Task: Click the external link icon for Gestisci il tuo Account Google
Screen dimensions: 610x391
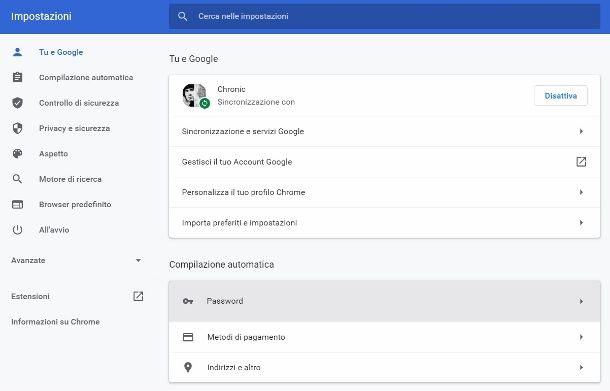Action: coord(581,162)
